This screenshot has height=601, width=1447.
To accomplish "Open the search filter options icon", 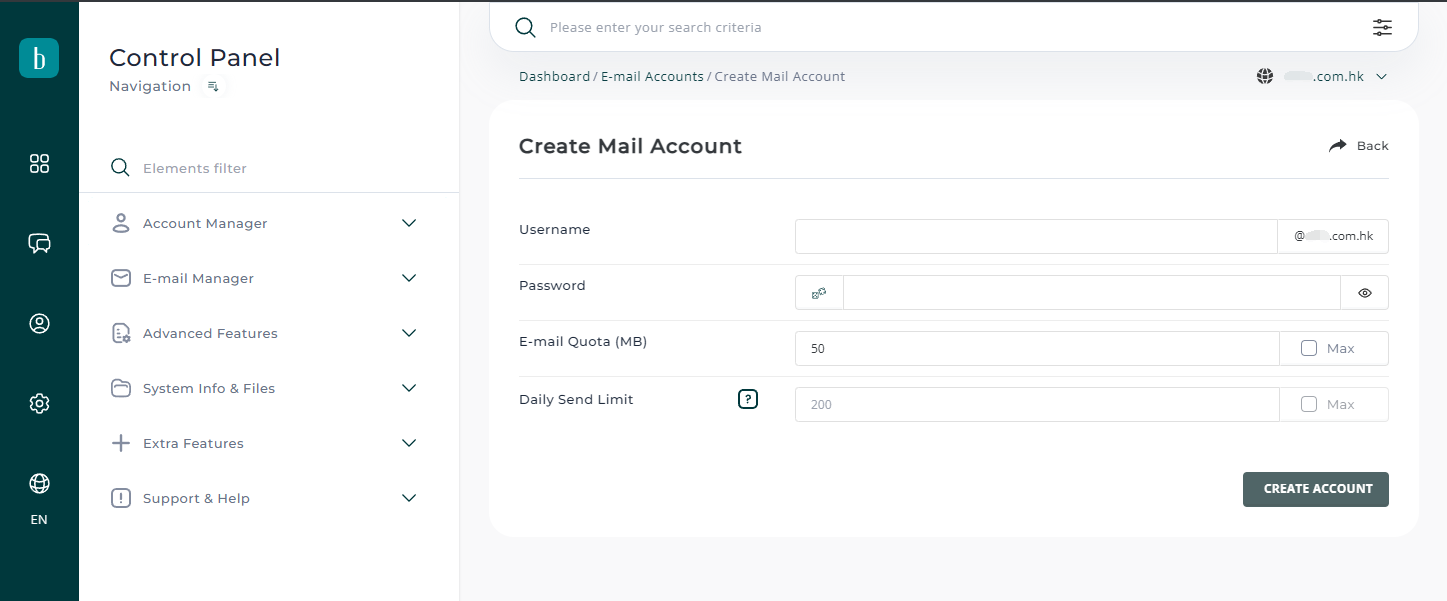I will point(1382,27).
